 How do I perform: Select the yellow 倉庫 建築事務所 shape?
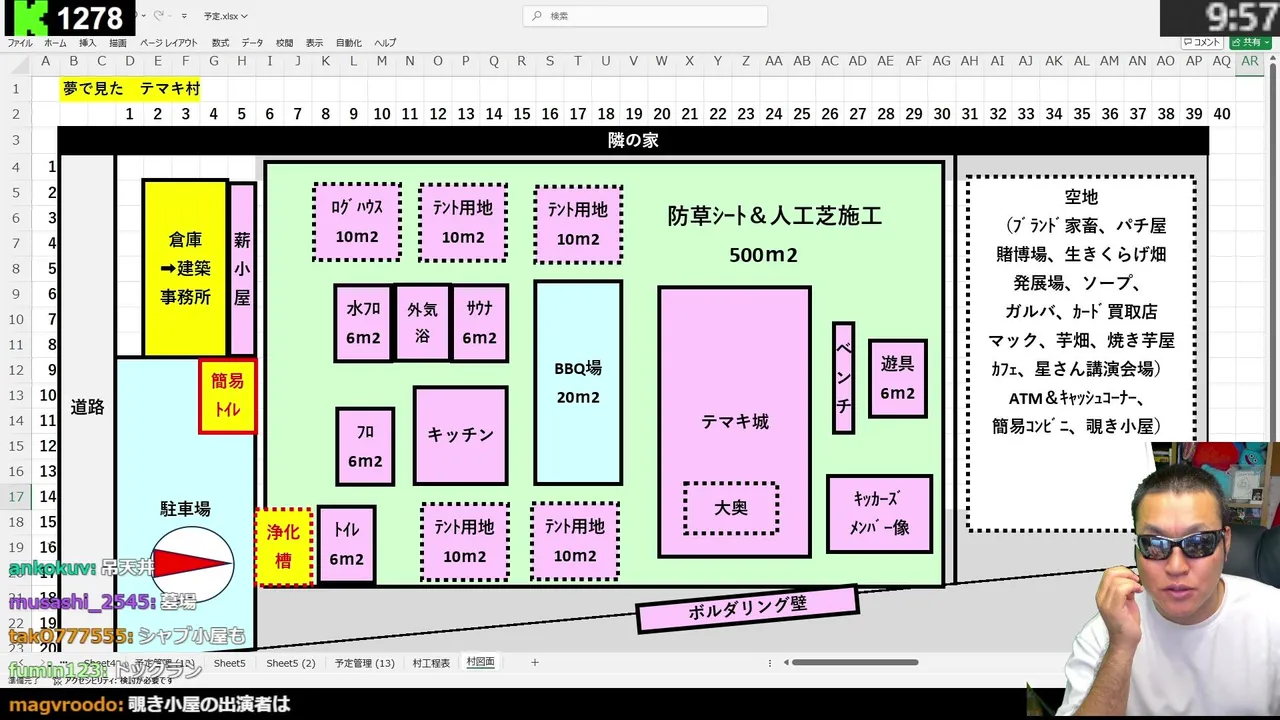pyautogui.click(x=185, y=268)
